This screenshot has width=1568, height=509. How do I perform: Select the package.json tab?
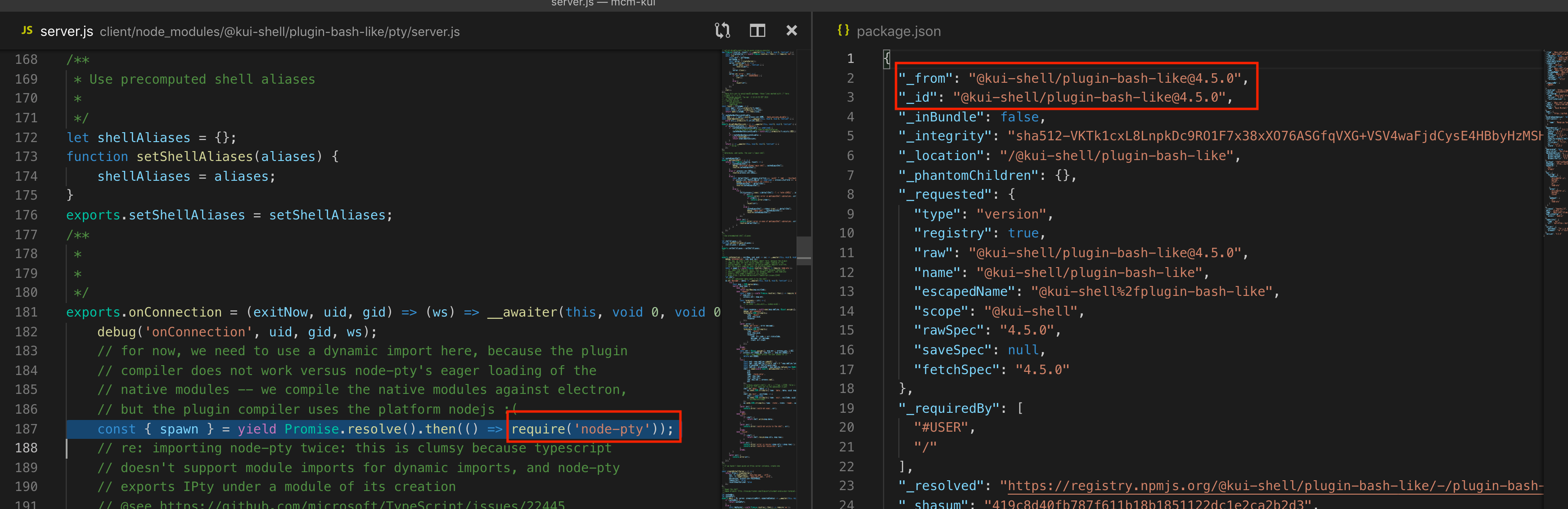coord(898,31)
